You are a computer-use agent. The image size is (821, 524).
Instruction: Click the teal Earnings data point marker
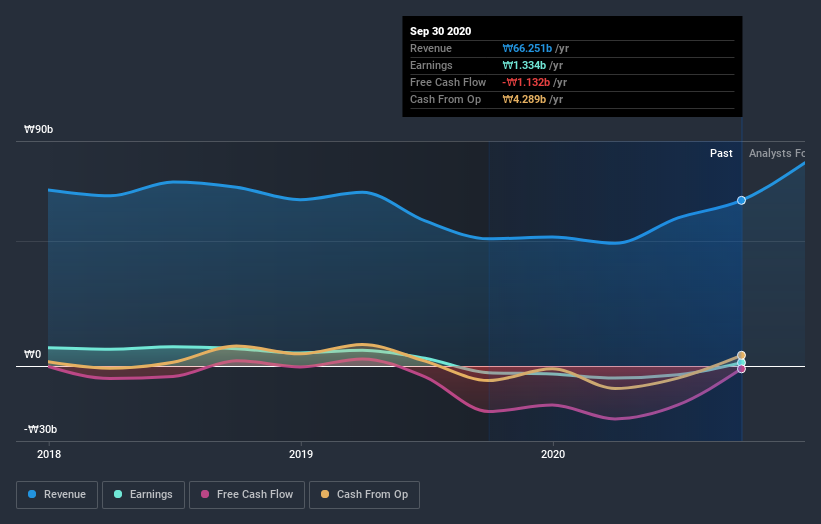click(x=741, y=363)
